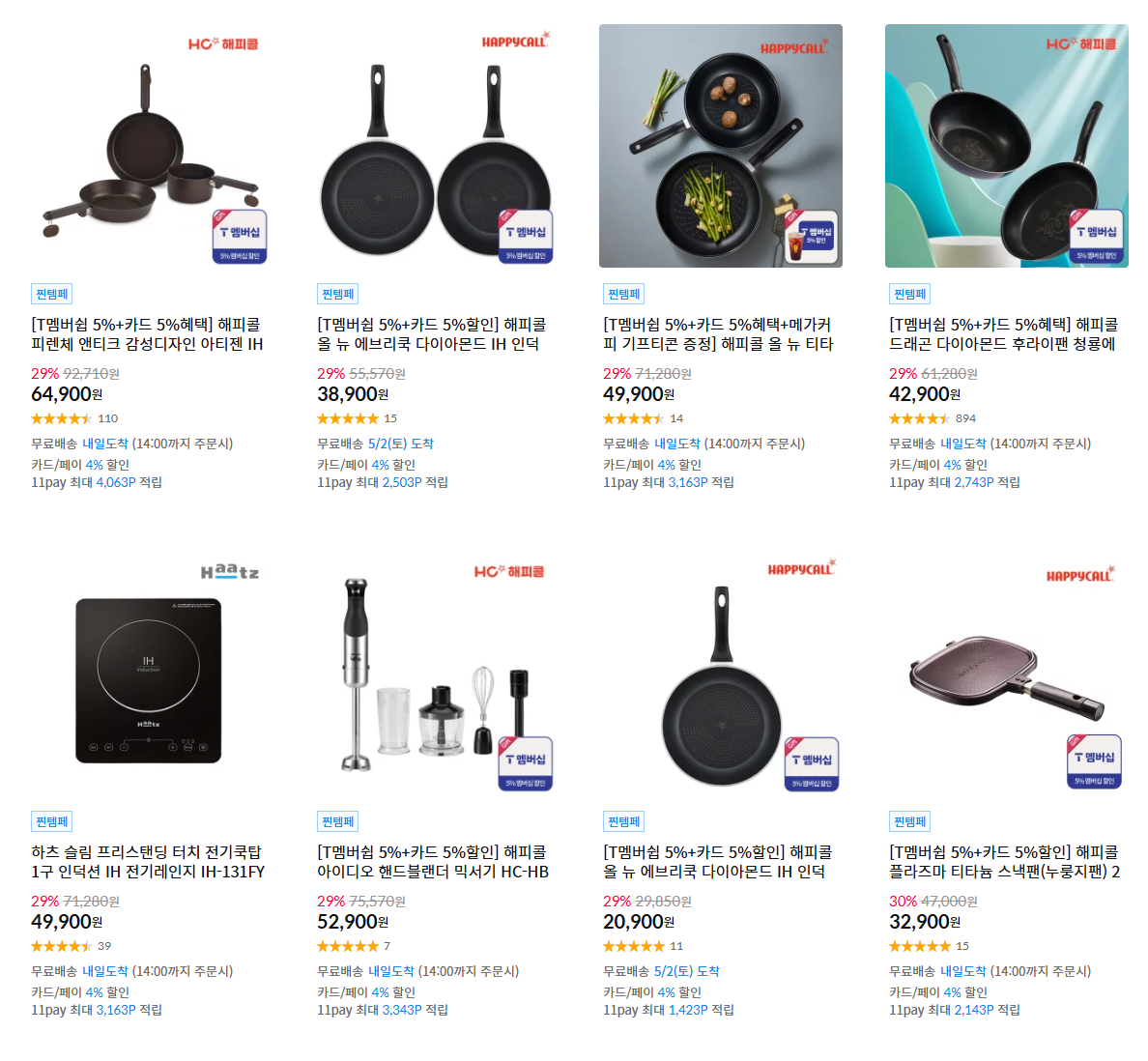Open the Happycall antique three-pan set image
This screenshot has height=1061, width=1148.
[149, 146]
